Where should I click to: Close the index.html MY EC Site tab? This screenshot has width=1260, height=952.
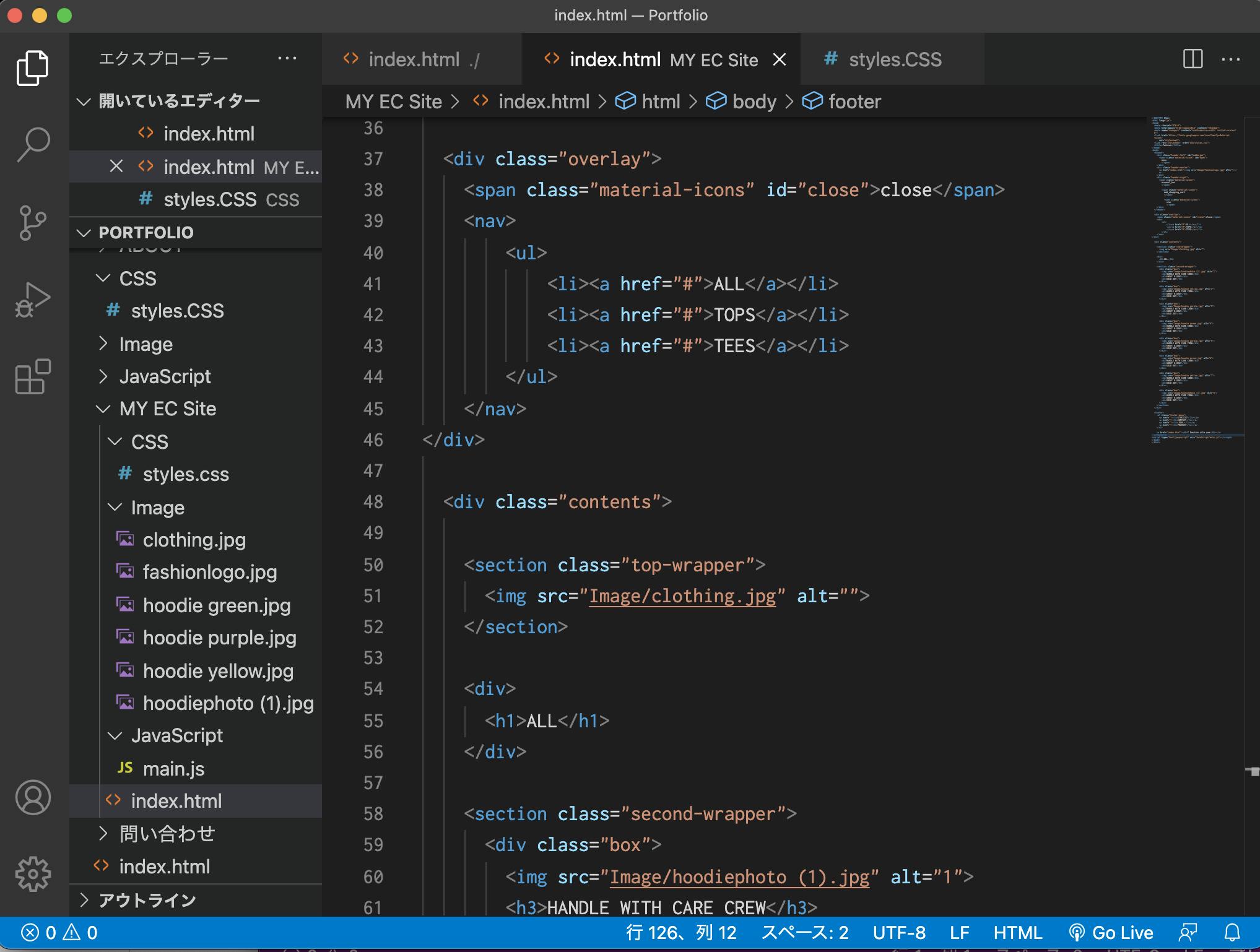pos(780,59)
